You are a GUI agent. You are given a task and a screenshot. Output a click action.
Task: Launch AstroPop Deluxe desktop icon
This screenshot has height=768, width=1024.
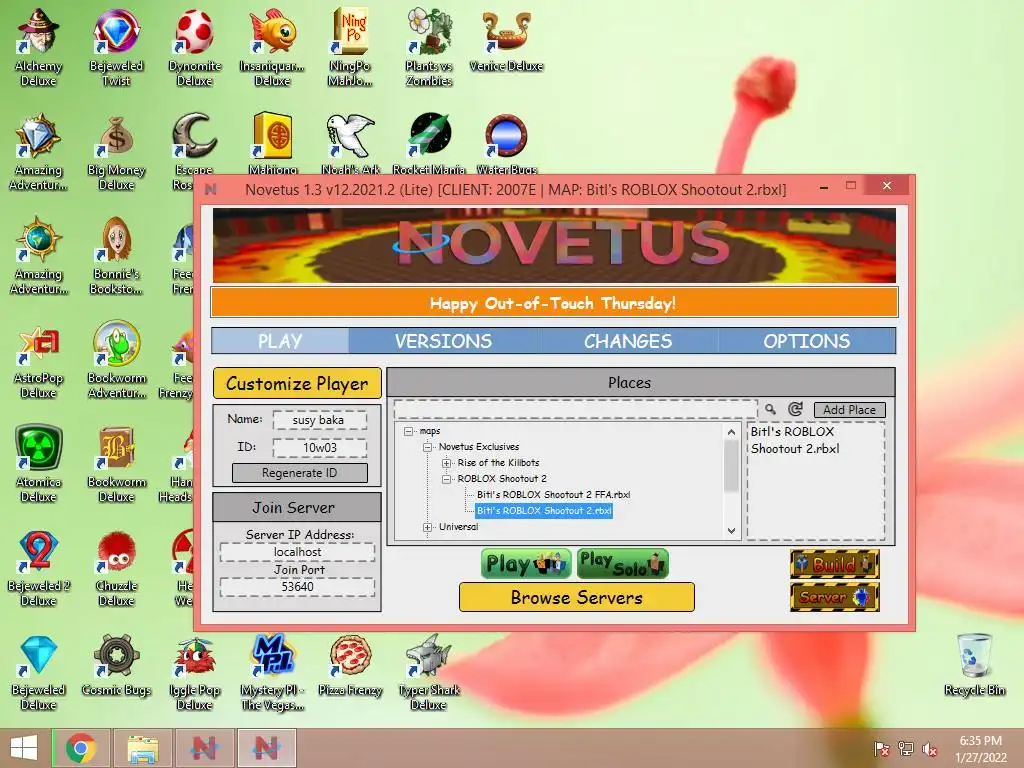[39, 360]
